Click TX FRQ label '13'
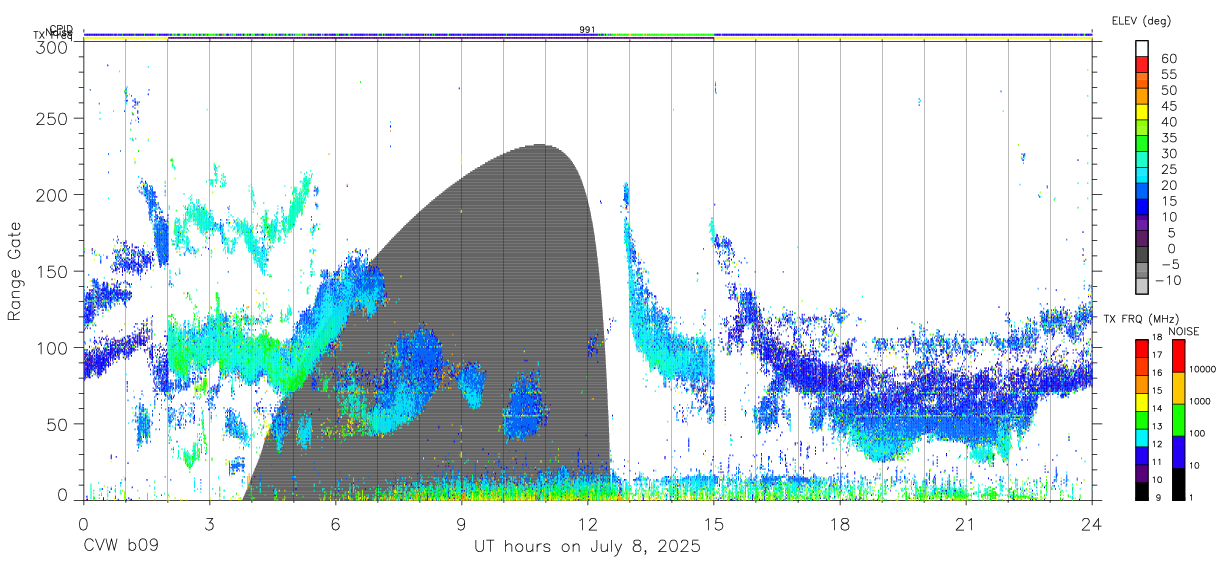Screen dimensions: 1228x567 click(x=1158, y=426)
